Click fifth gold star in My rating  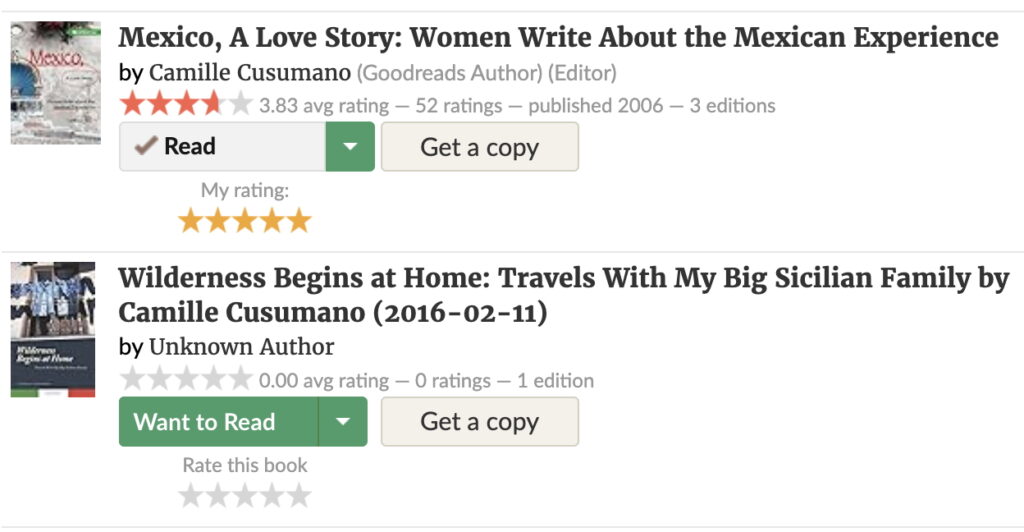(x=299, y=221)
